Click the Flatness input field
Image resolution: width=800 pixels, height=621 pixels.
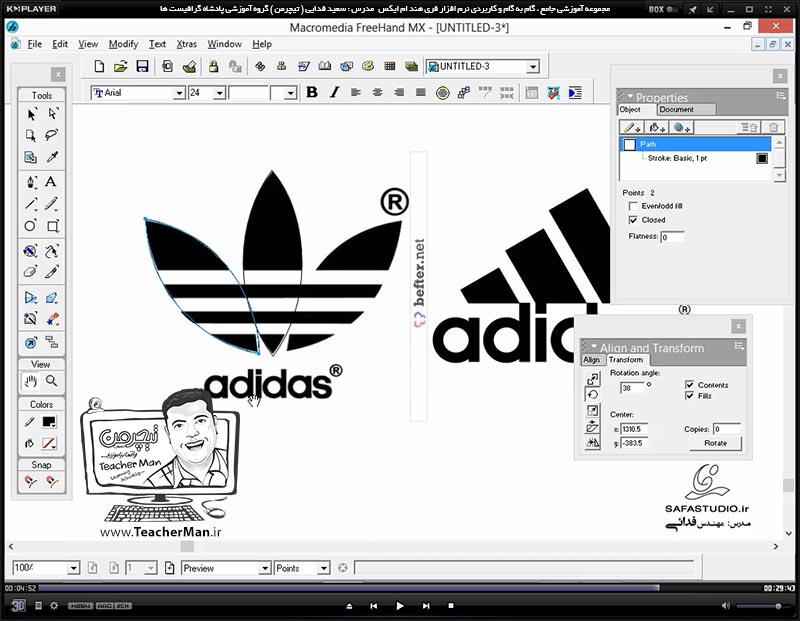672,237
